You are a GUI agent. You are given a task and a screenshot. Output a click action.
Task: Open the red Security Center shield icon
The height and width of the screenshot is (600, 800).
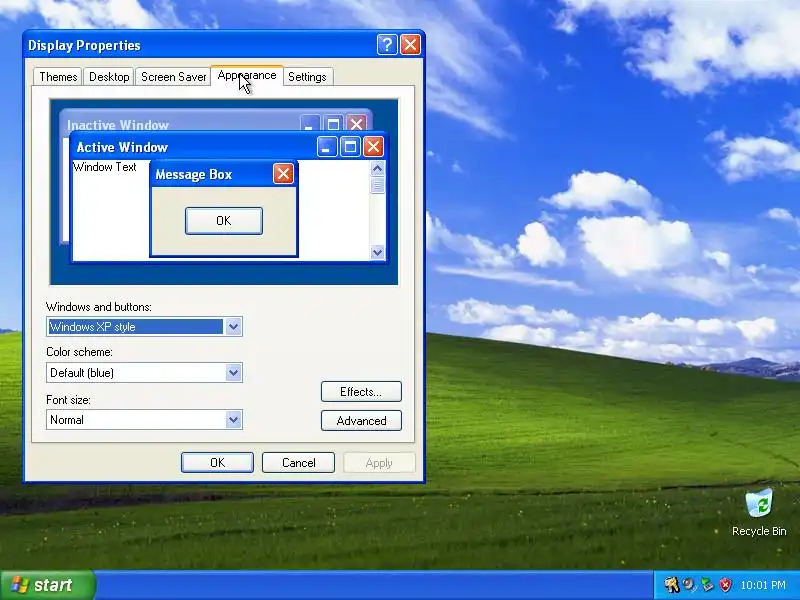725,585
